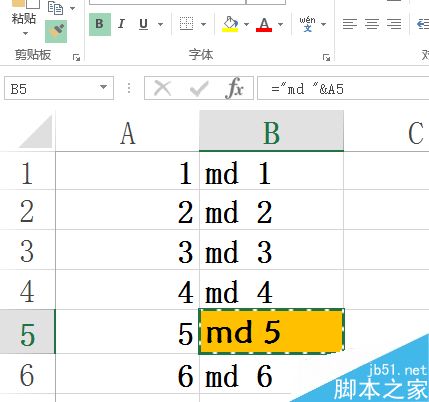Click the formula bar input field

tap(343, 88)
